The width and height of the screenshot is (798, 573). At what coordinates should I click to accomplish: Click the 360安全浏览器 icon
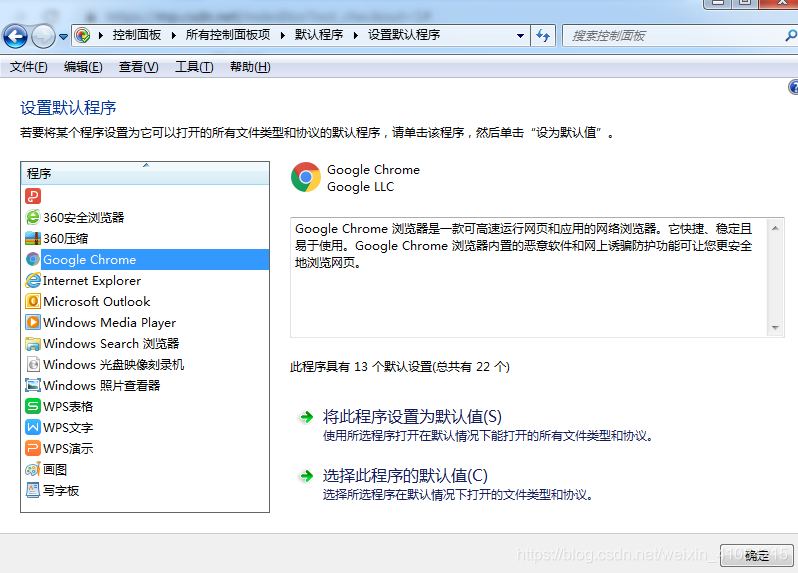point(33,217)
